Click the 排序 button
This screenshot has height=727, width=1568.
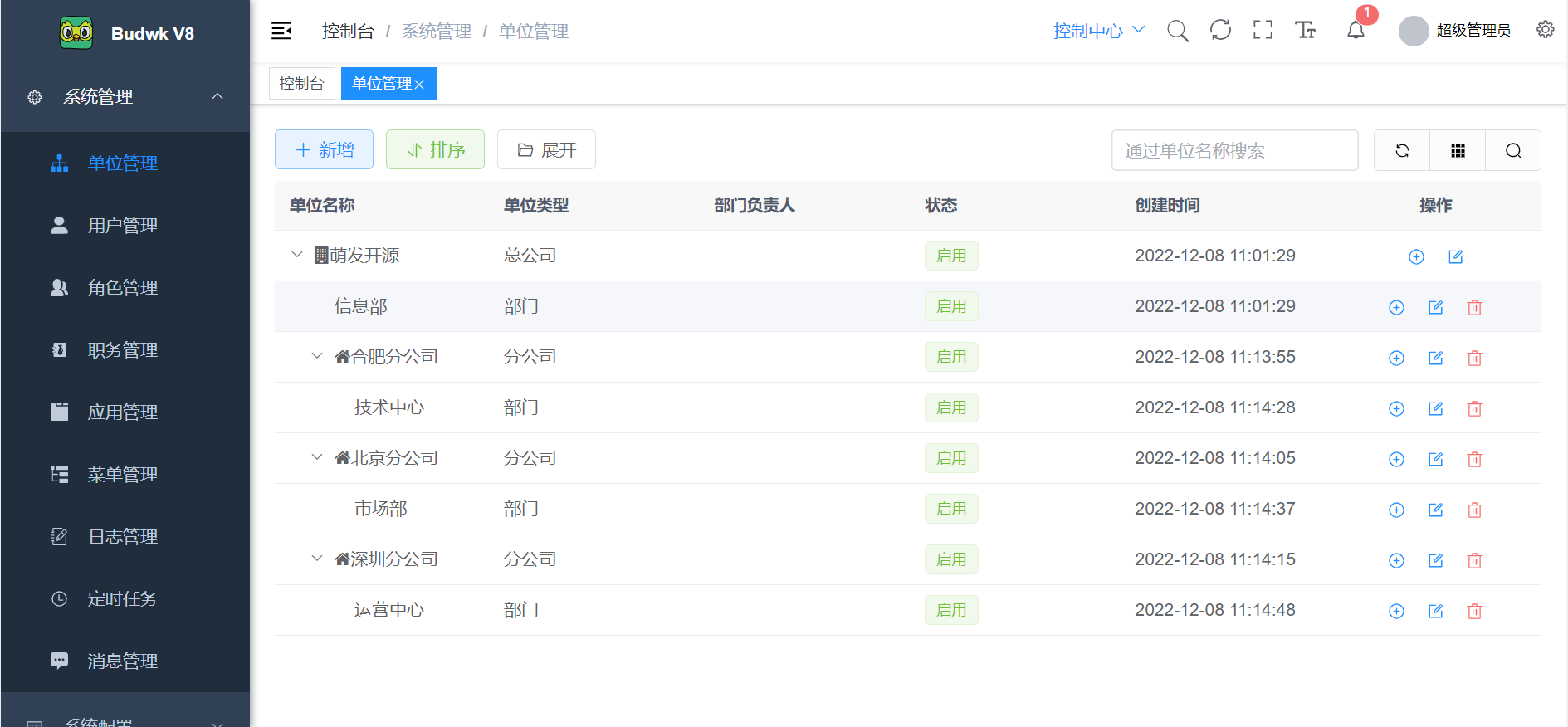point(435,149)
